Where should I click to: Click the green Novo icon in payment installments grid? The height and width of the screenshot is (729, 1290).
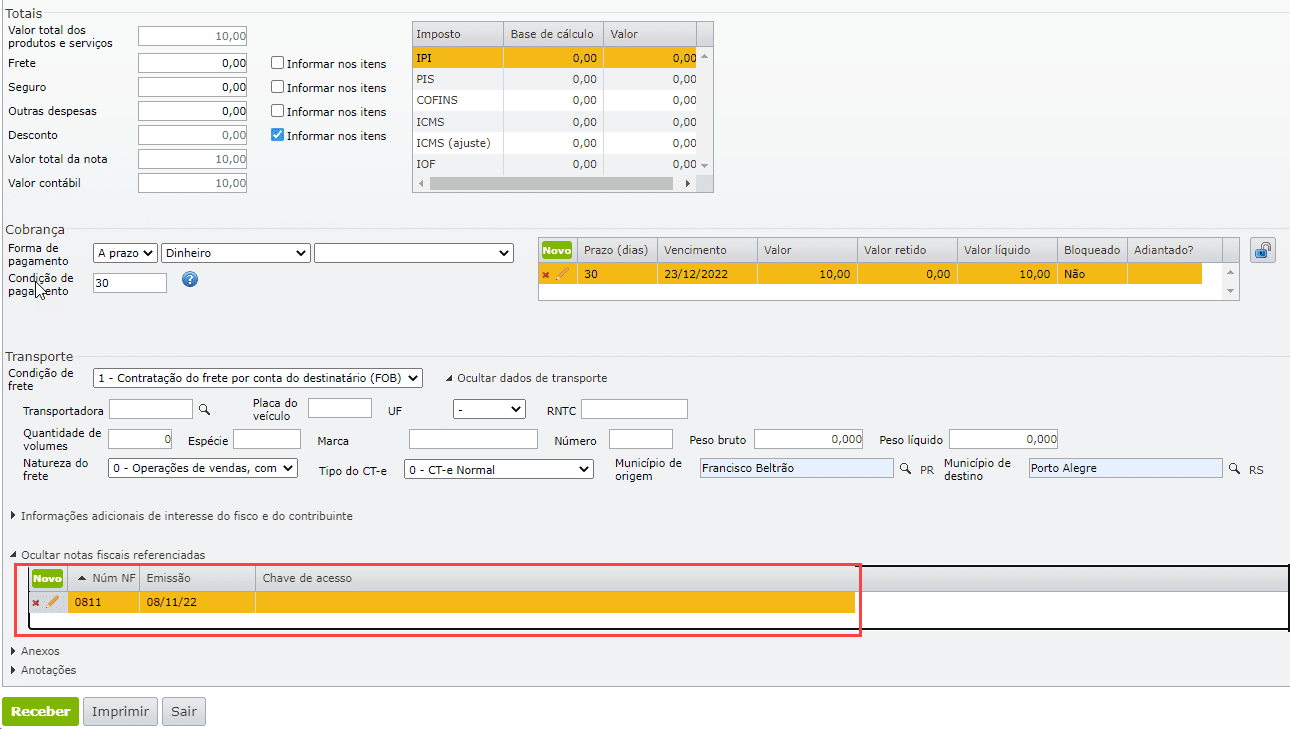[556, 250]
